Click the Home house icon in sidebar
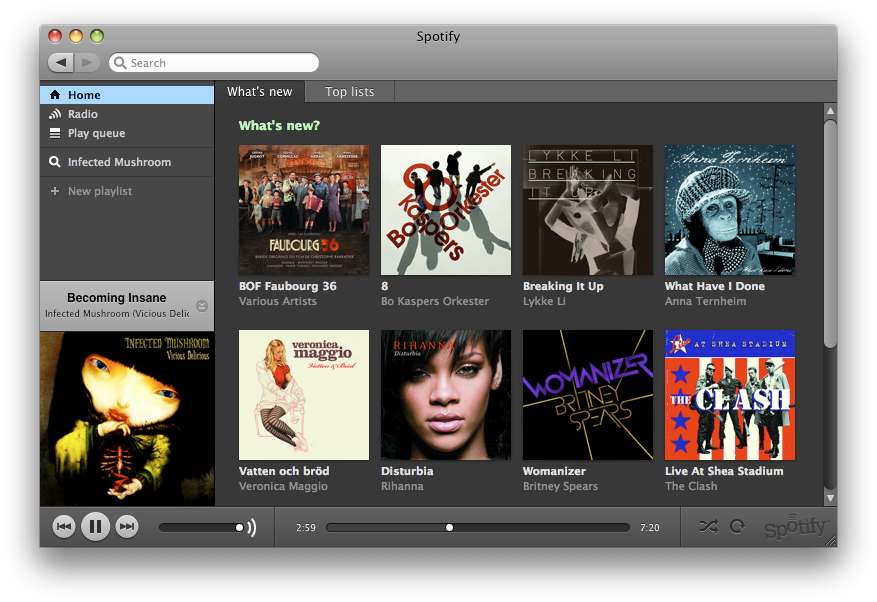This screenshot has height=602, width=877. [55, 95]
